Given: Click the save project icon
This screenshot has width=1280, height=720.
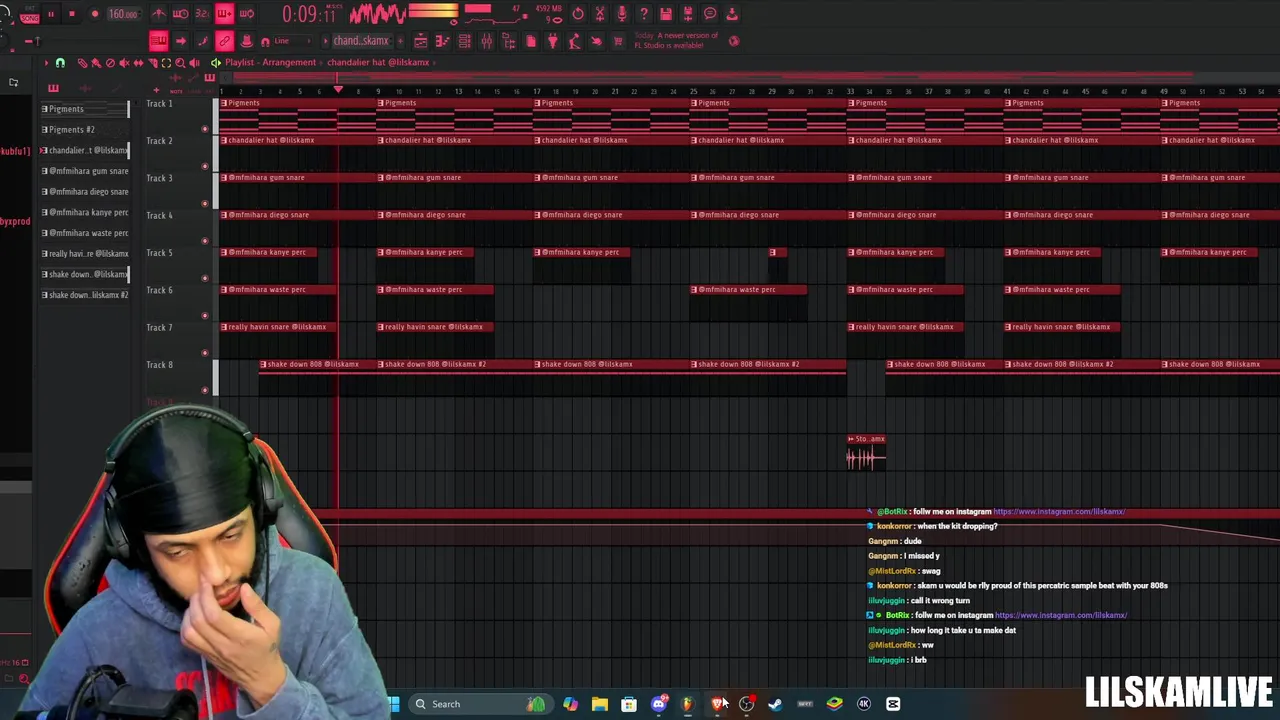Looking at the screenshot, I should tap(666, 13).
